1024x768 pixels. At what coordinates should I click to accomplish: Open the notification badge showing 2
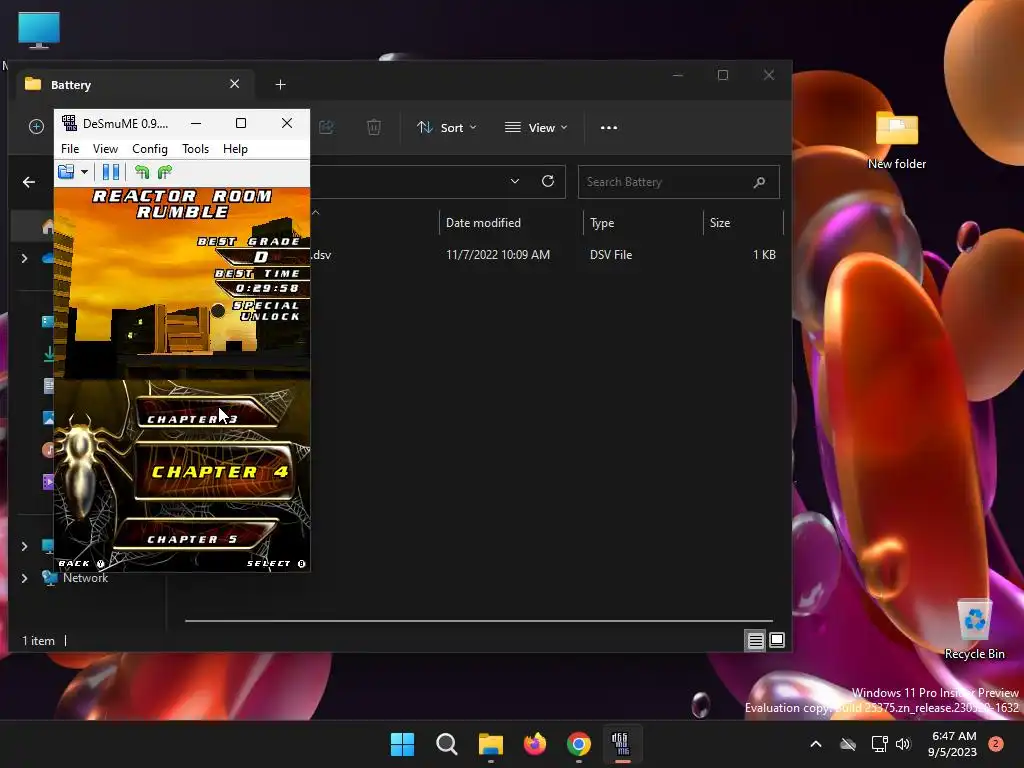[x=996, y=744]
